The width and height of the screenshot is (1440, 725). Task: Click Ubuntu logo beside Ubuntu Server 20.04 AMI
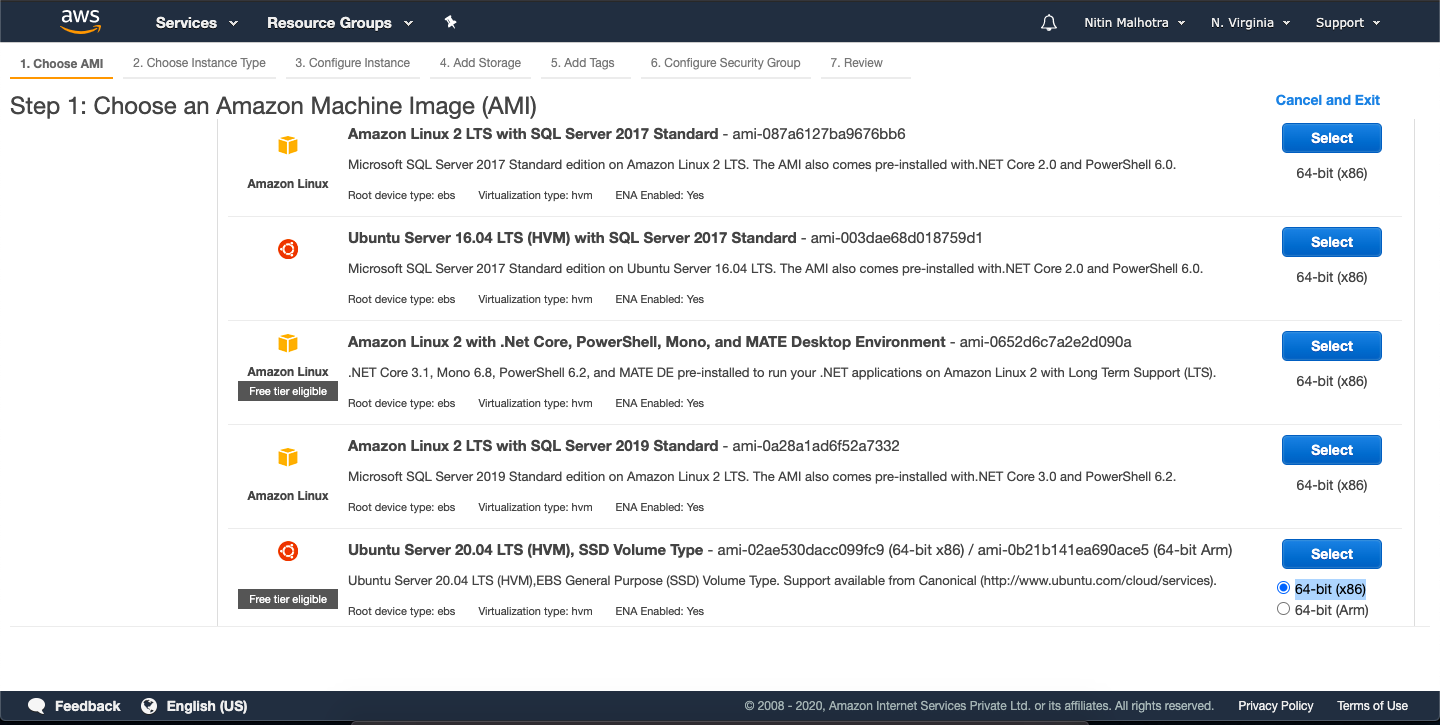tap(288, 551)
